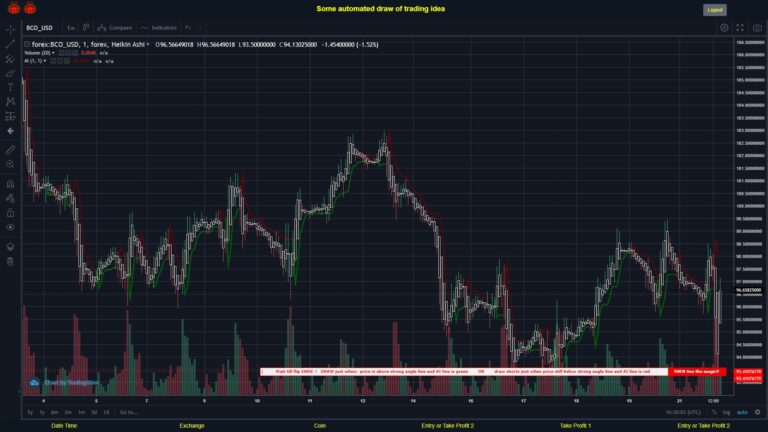This screenshot has width=768, height=432.
Task: Log out with the Logout button
Action: 715,10
